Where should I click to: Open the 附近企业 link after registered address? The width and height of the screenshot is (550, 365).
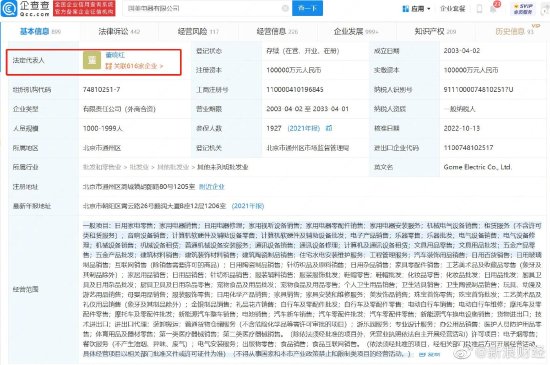(x=212, y=187)
